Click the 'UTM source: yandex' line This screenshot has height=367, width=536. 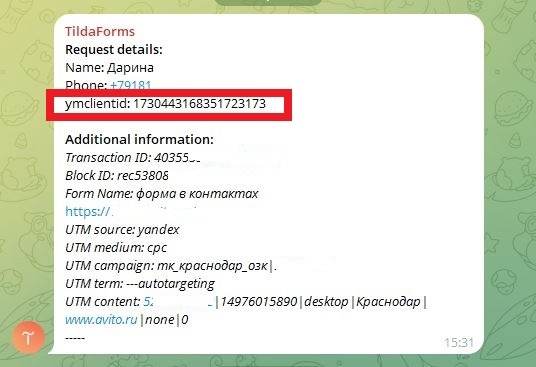pos(122,230)
